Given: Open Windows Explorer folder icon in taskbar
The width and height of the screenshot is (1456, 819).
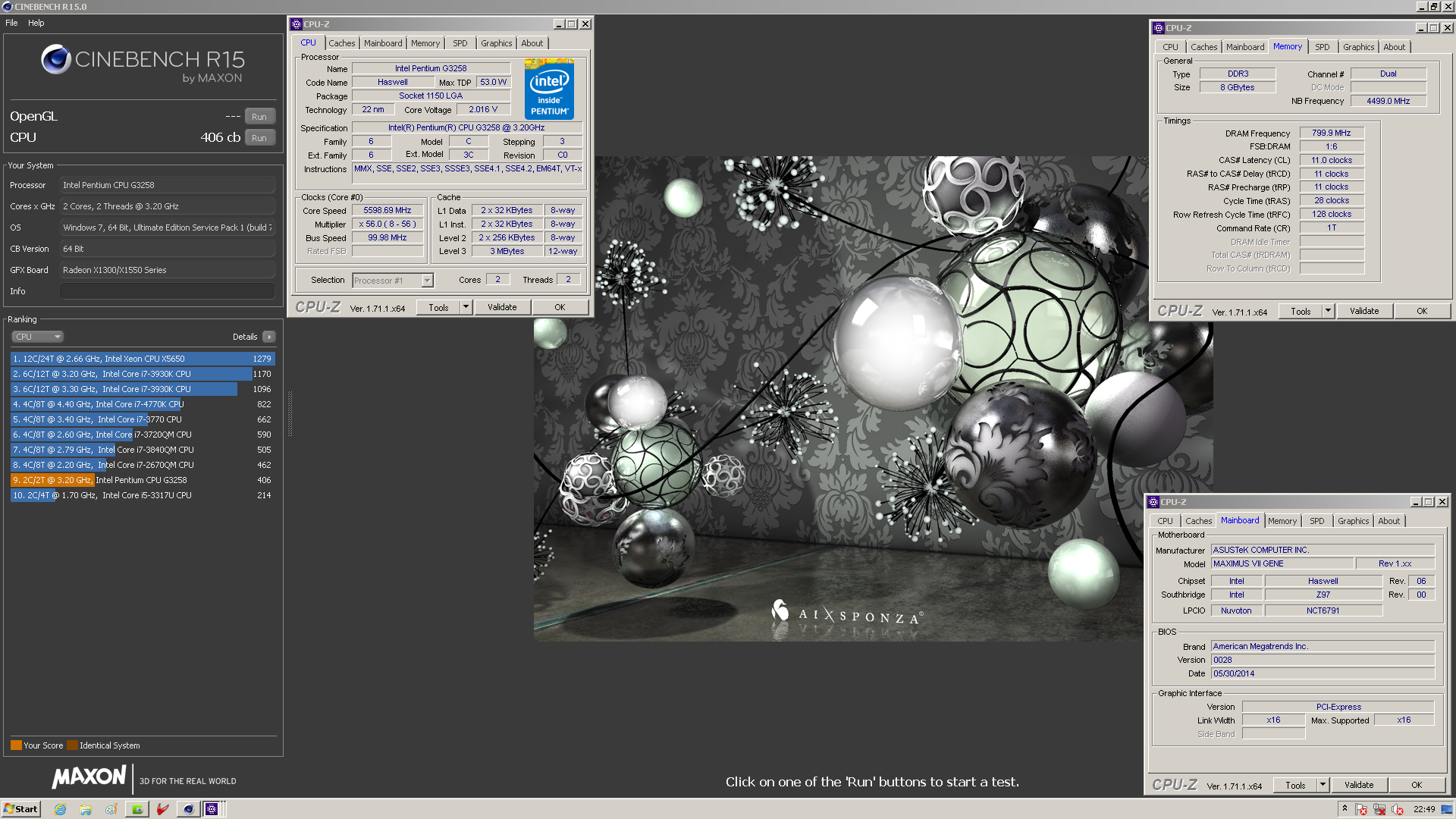Looking at the screenshot, I should click(x=86, y=809).
